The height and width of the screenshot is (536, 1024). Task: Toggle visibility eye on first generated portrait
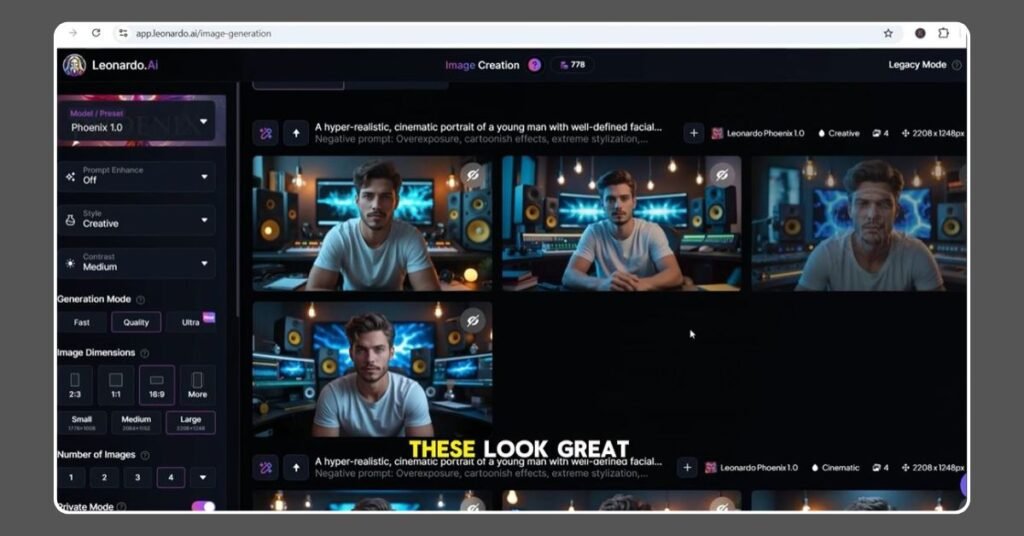coord(473,175)
